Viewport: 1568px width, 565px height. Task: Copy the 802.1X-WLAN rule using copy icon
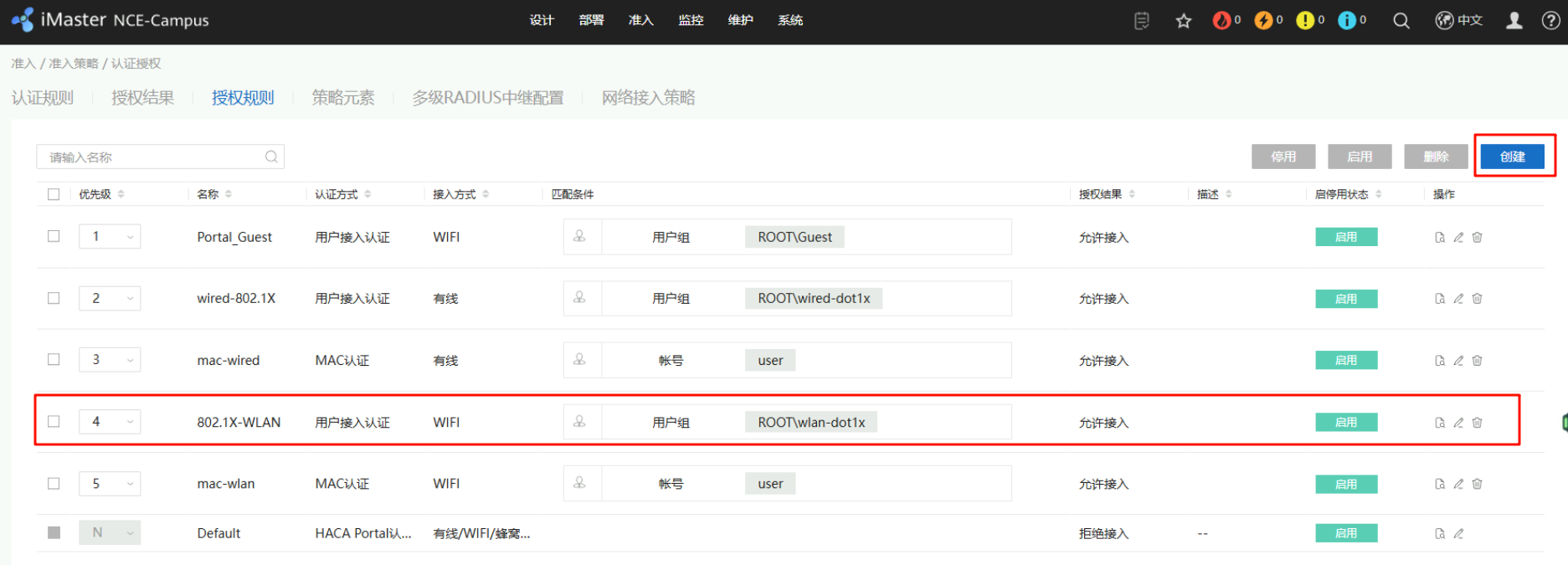pos(1440,423)
